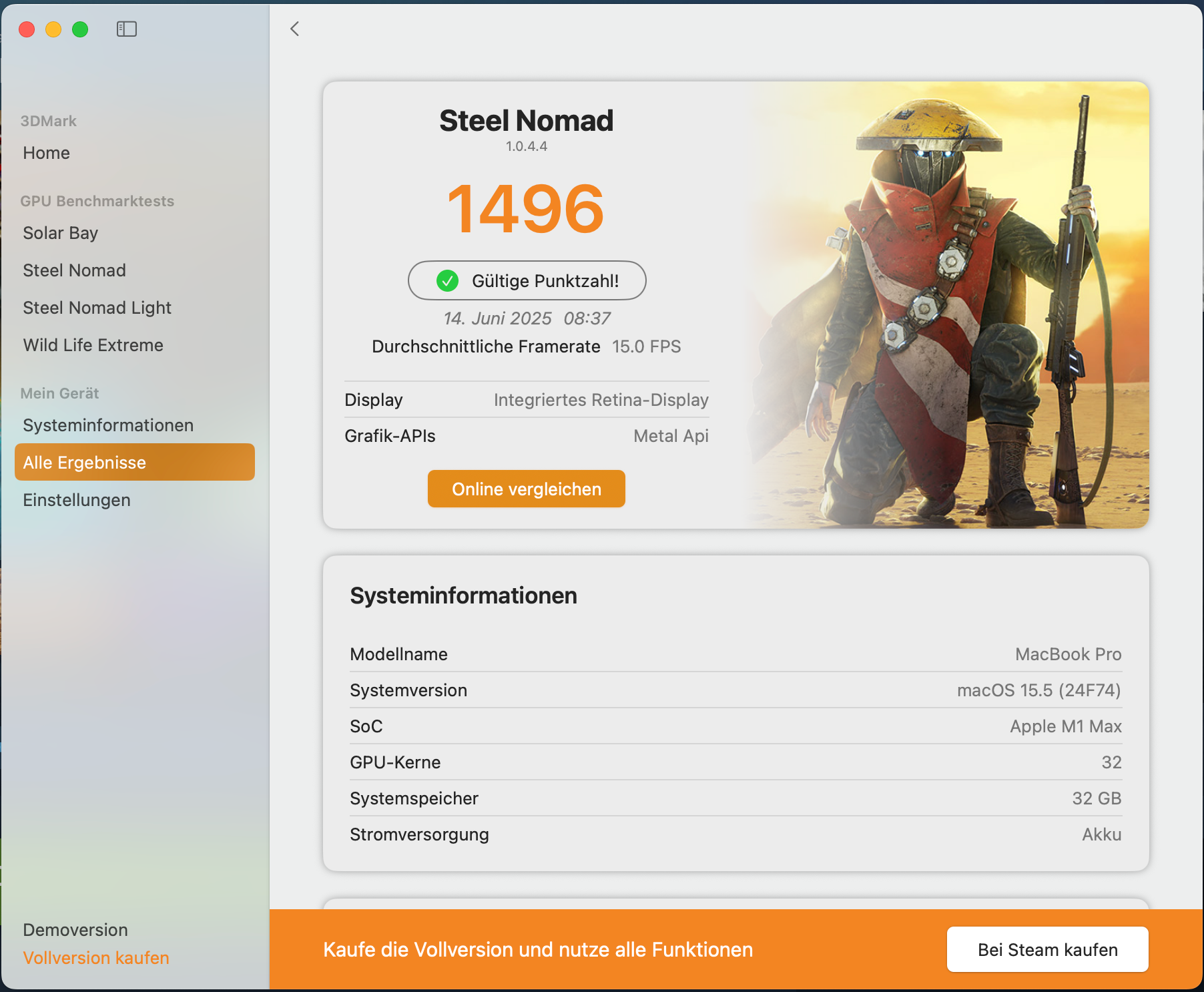This screenshot has width=1204, height=992.
Task: Click the Kaufe die Vollversion banner text
Action: (538, 949)
